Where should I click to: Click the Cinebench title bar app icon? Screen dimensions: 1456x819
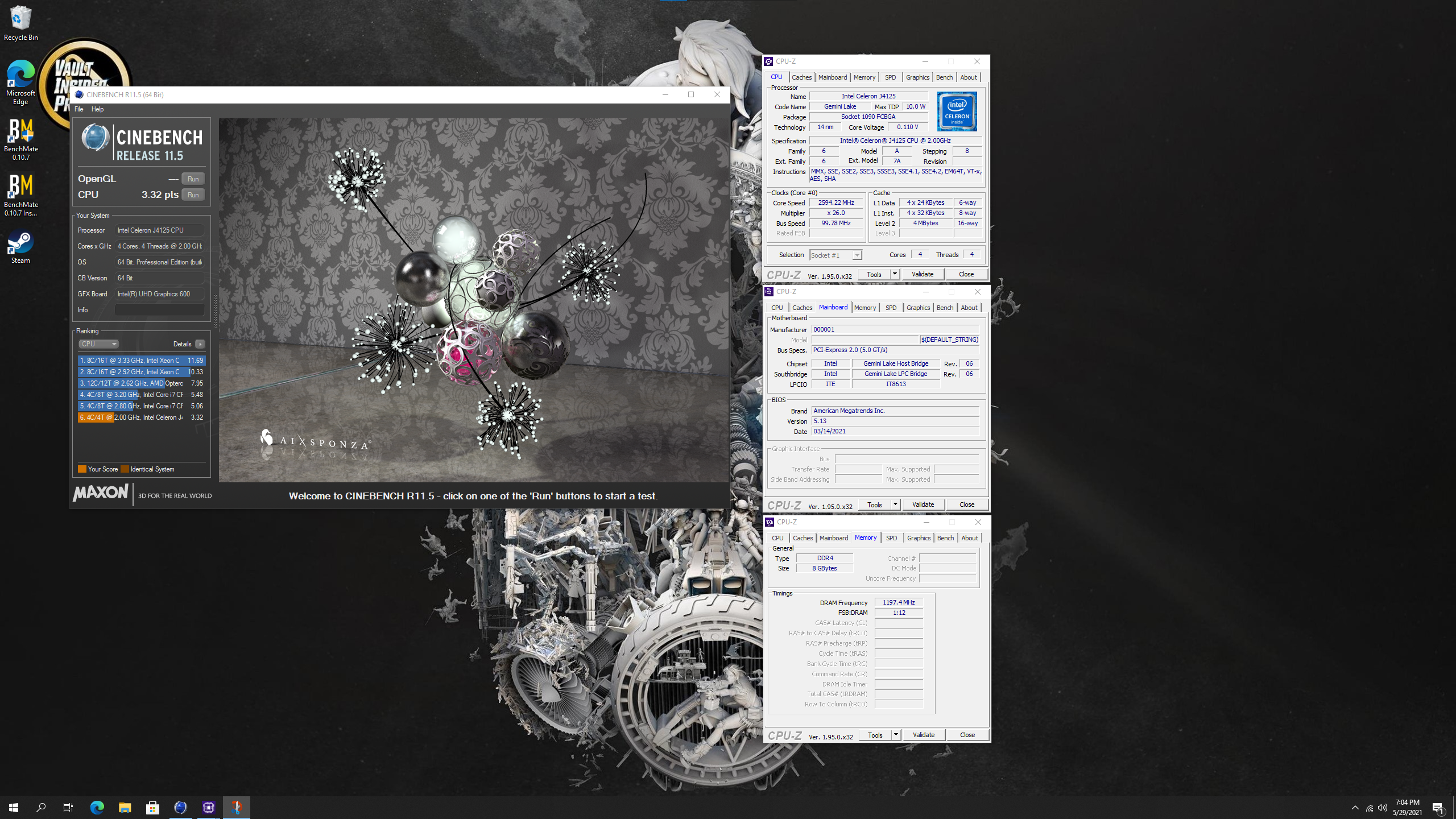tap(79, 94)
